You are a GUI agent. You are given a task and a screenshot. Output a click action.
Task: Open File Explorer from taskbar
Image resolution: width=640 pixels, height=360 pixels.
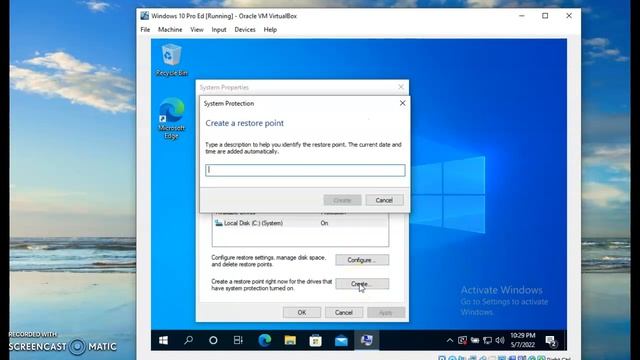(x=290, y=340)
